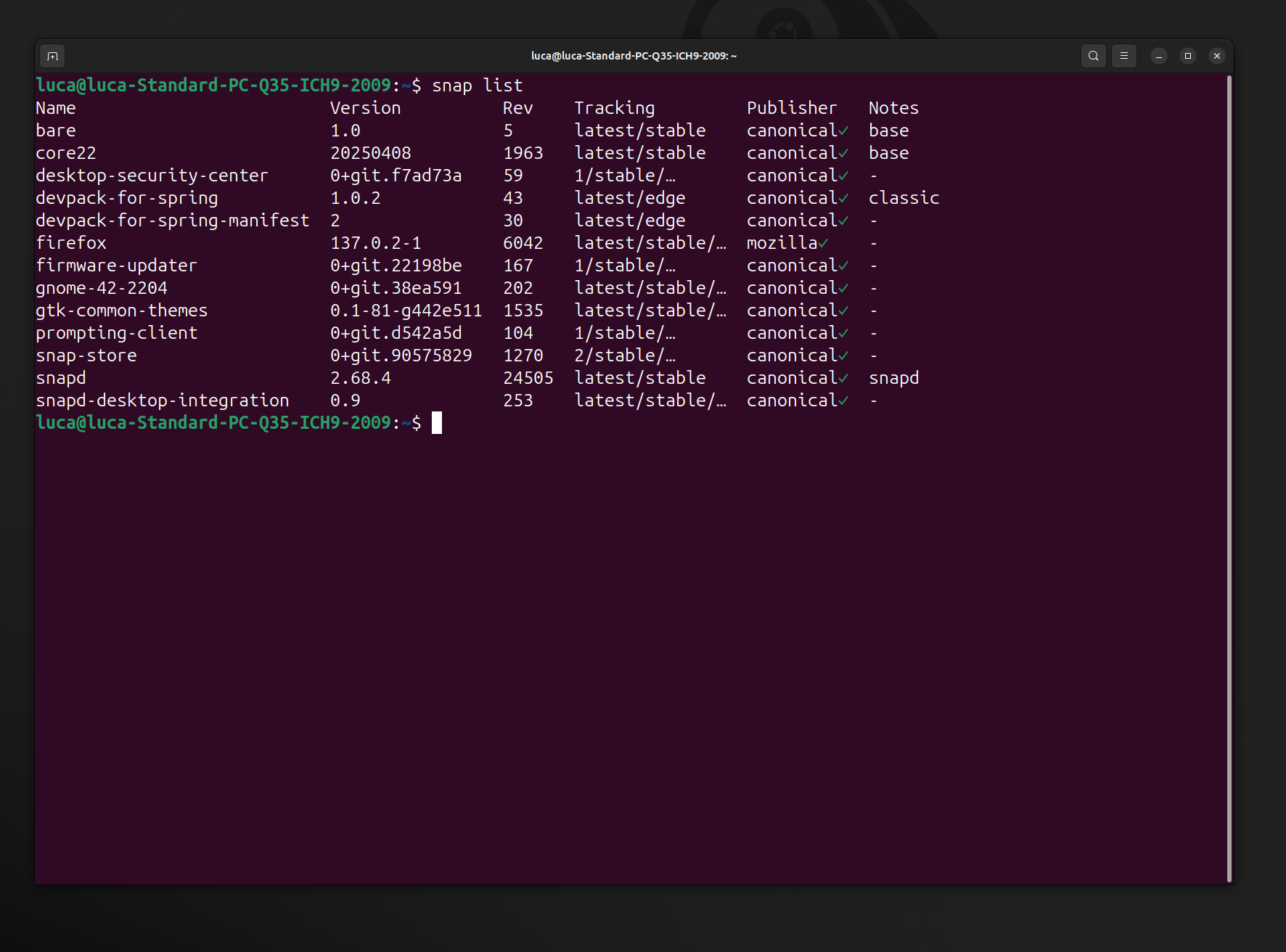
Task: Open the terminal search
Action: point(1093,56)
